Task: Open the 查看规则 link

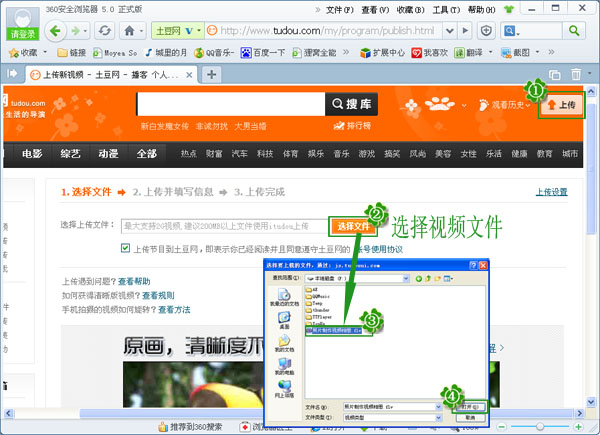Action: (158, 295)
